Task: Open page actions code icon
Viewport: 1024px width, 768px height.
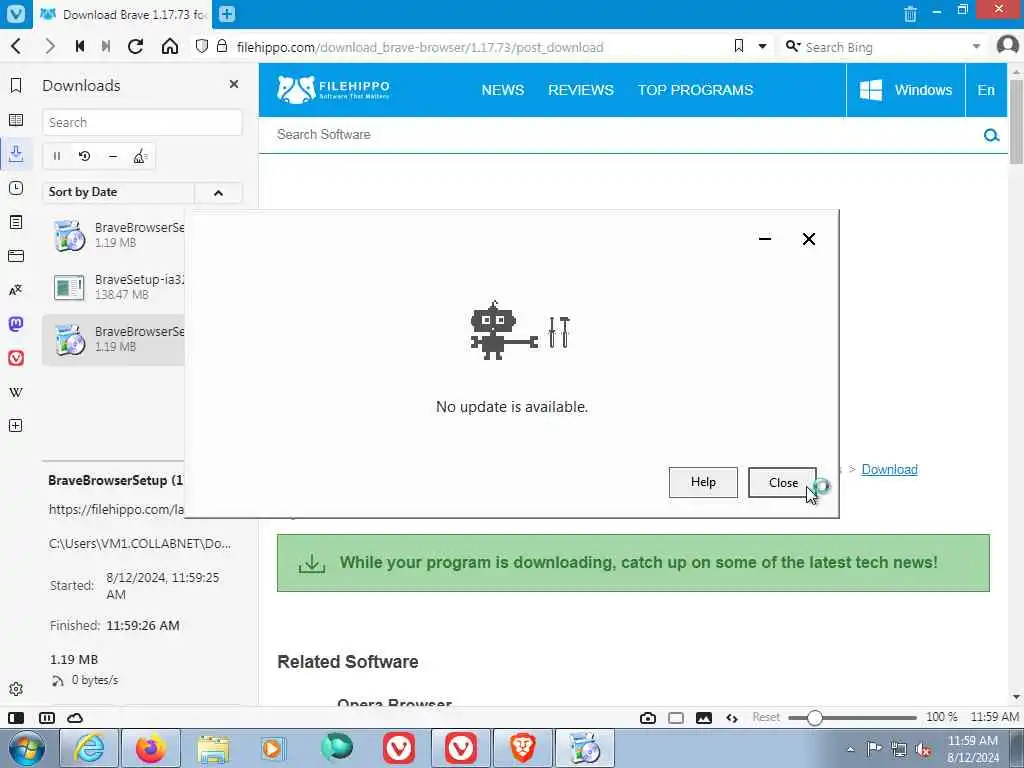Action: click(x=731, y=718)
